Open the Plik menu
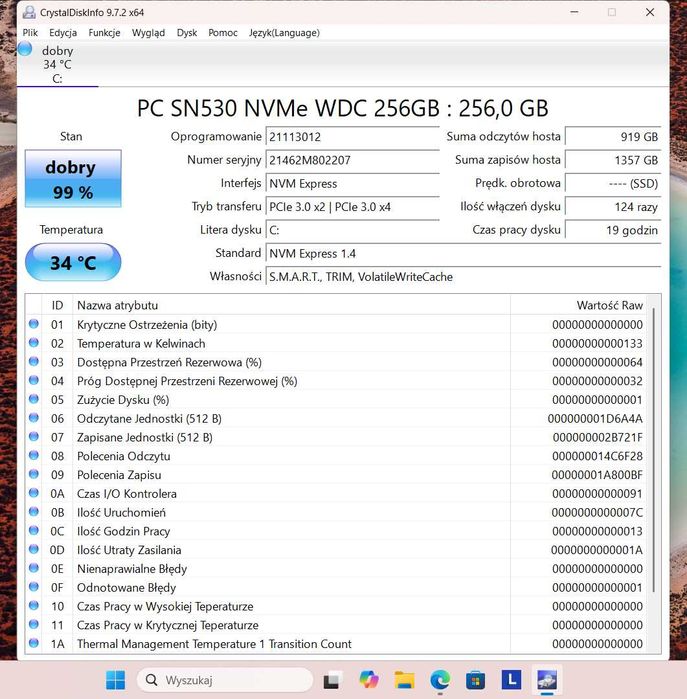 (30, 33)
